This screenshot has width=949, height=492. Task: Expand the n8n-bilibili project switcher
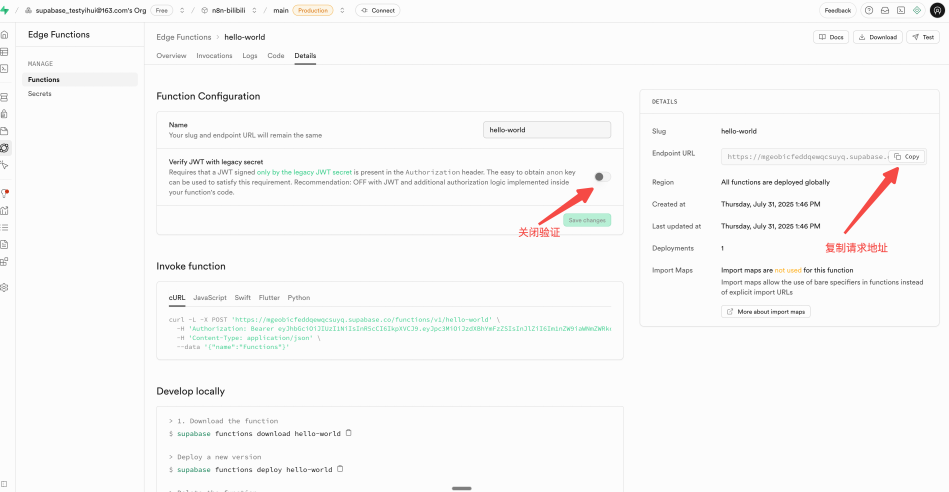coord(253,10)
